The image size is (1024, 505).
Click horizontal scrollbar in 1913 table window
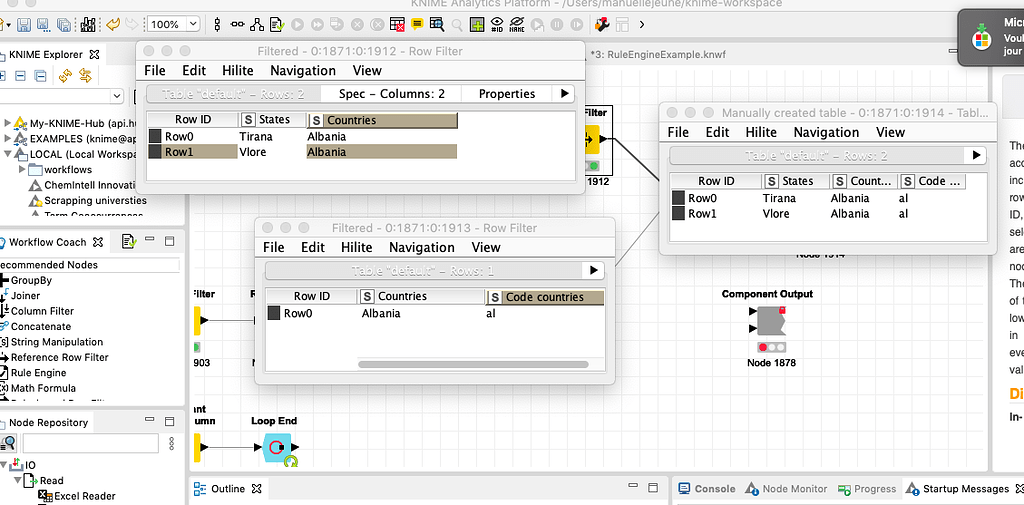pyautogui.click(x=473, y=365)
